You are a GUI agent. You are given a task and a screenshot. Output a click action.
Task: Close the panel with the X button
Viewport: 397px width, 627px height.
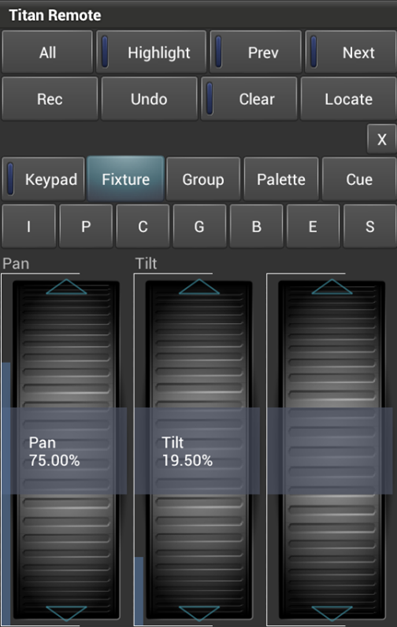tap(381, 139)
